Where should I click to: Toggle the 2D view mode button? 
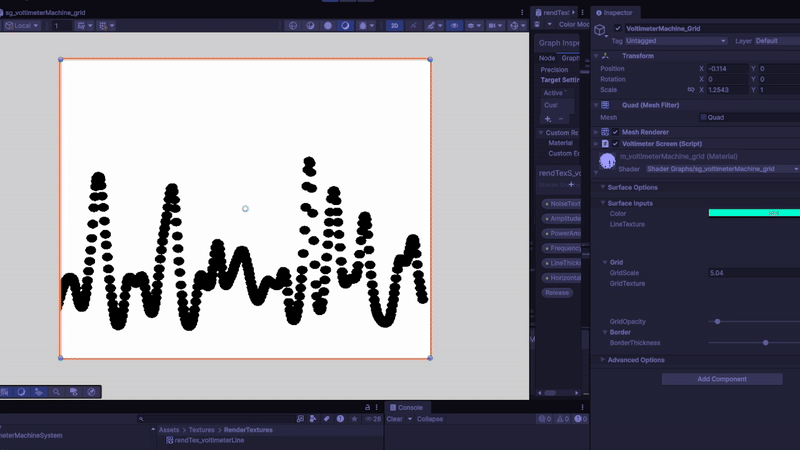(395, 25)
